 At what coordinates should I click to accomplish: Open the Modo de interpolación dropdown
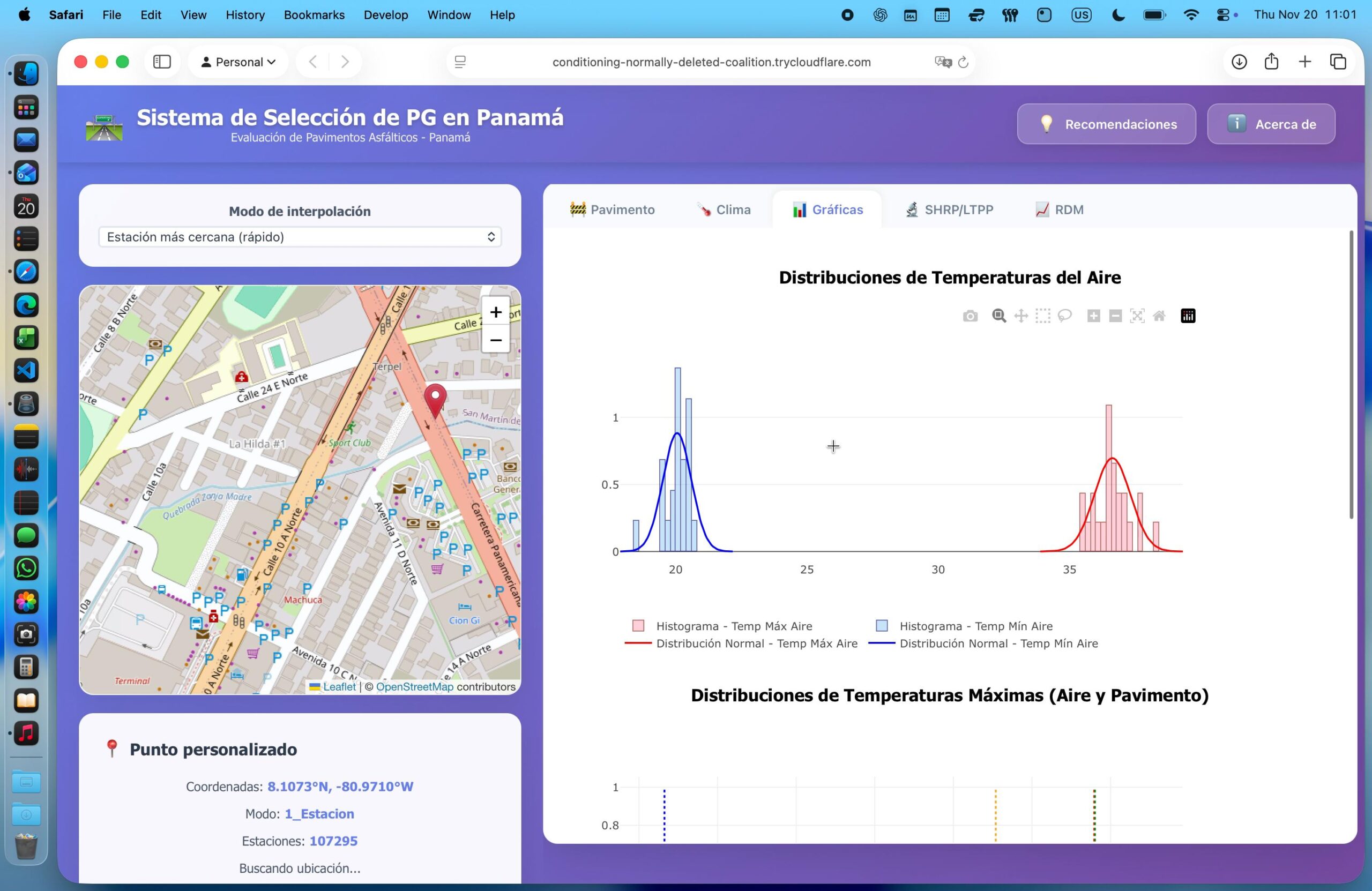(300, 237)
